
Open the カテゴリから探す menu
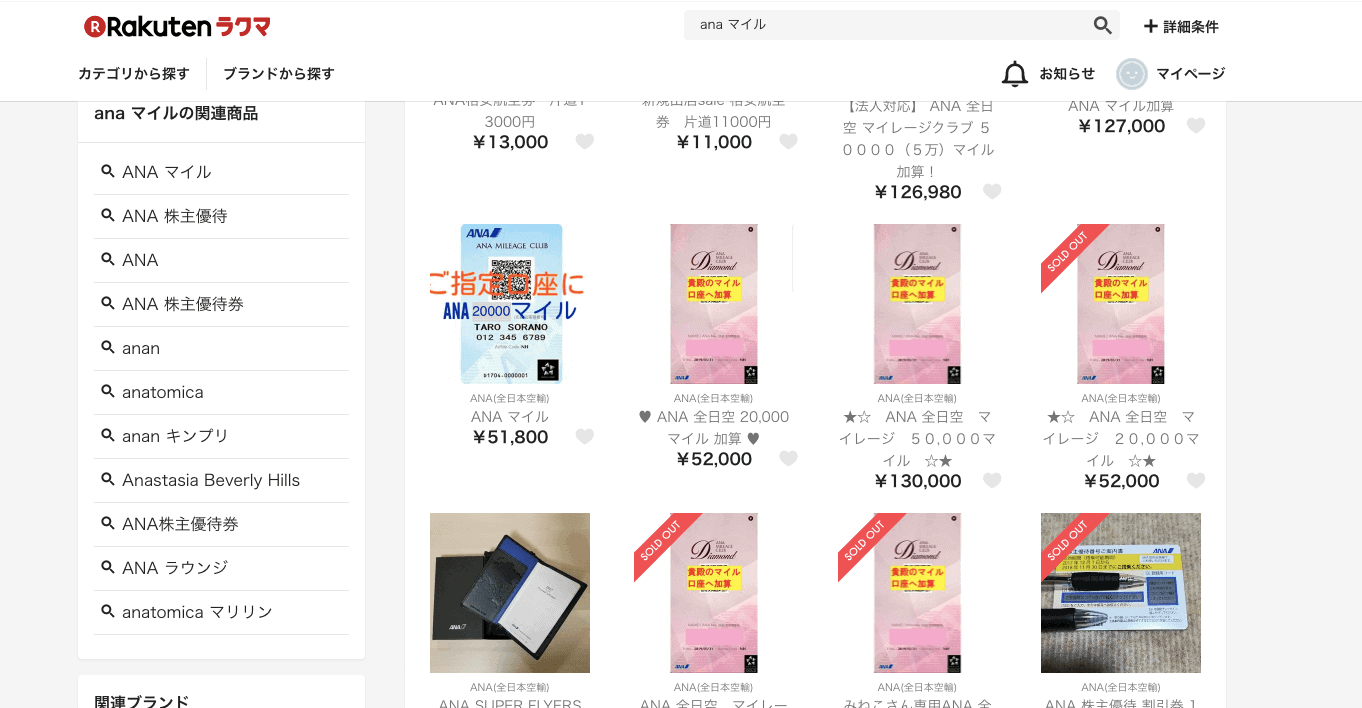(134, 73)
